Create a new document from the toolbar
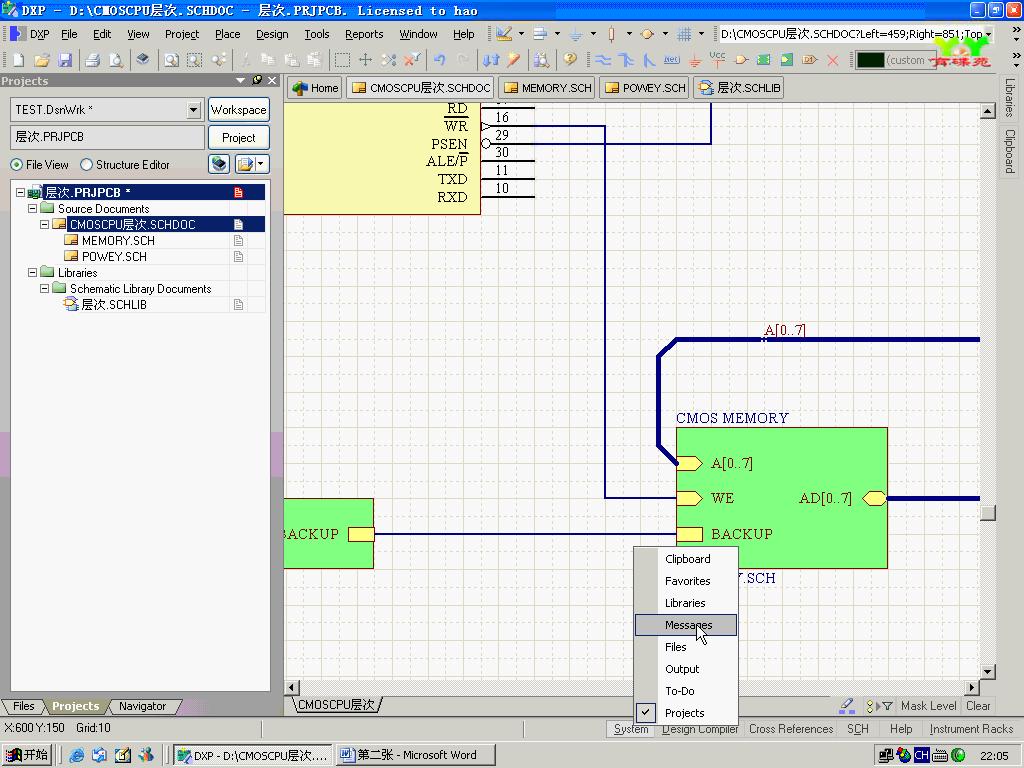Image resolution: width=1024 pixels, height=768 pixels. tap(18, 60)
